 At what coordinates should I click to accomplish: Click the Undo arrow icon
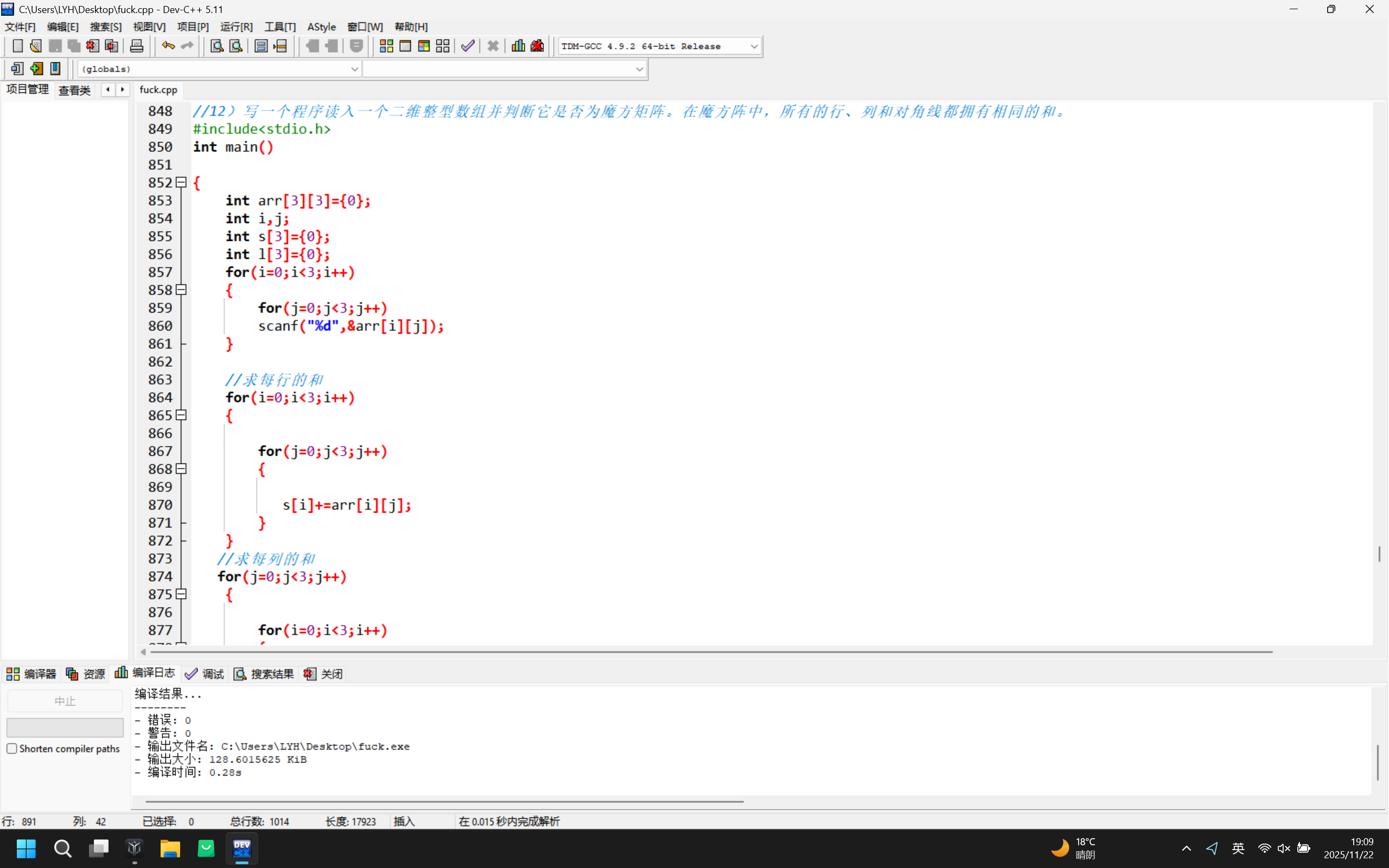tap(168, 46)
